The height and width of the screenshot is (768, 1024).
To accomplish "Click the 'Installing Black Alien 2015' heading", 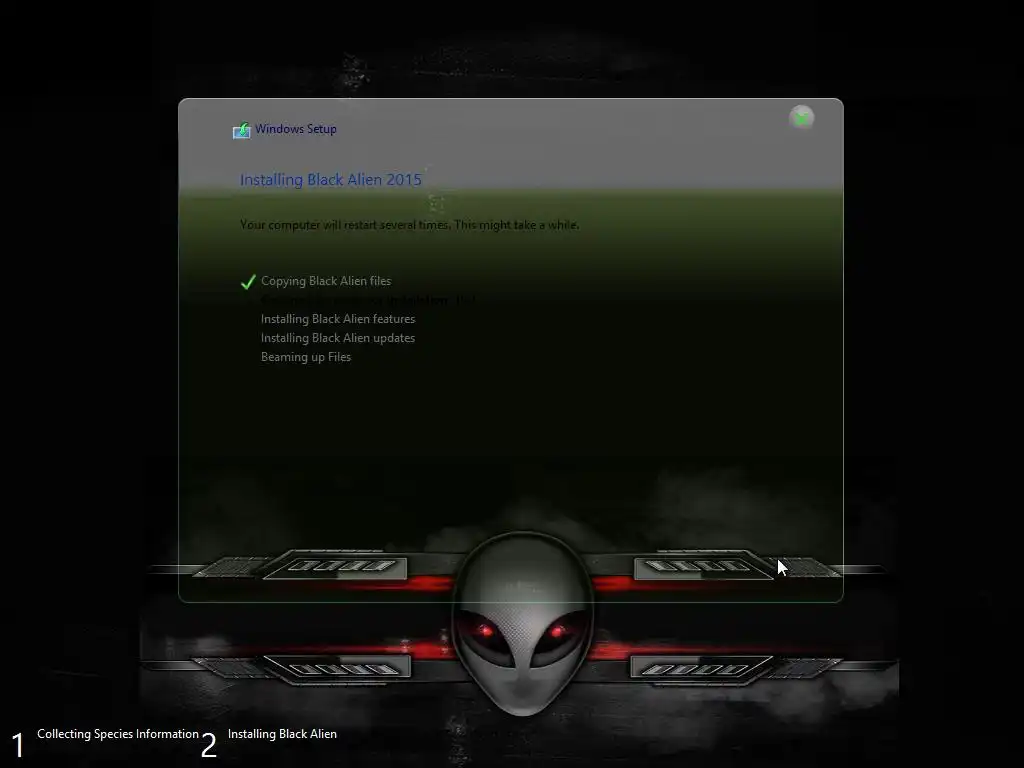I will [330, 180].
